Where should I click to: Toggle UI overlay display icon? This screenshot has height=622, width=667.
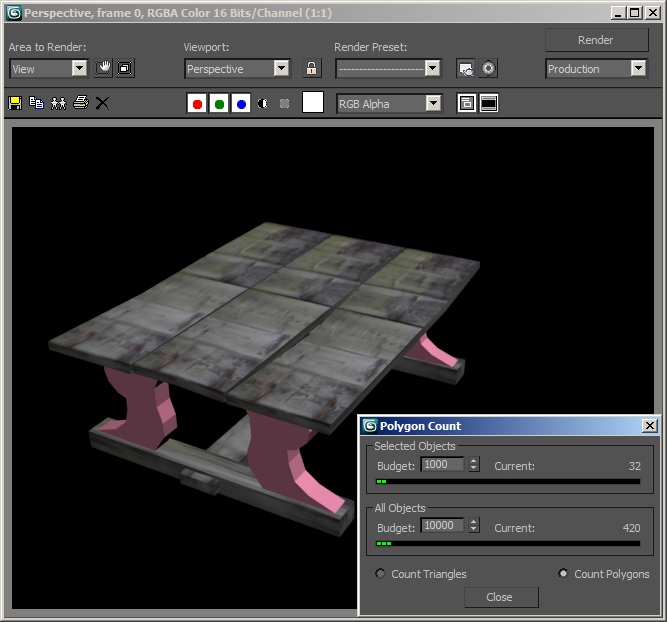(x=467, y=103)
